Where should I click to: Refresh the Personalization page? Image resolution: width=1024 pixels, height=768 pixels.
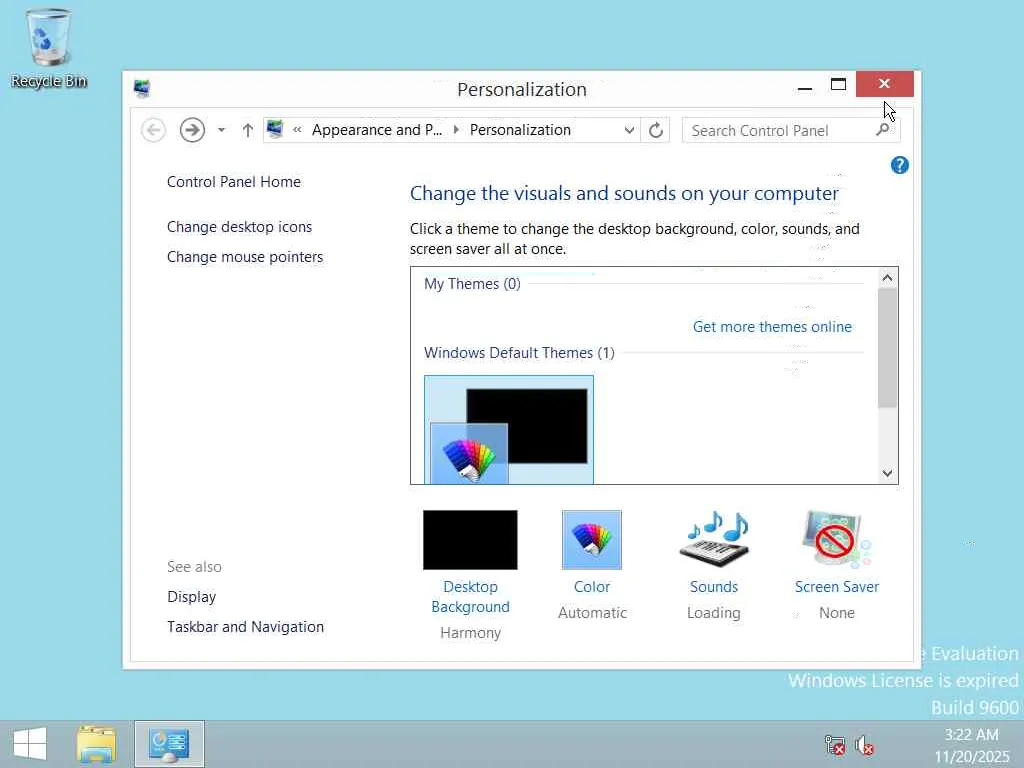tap(656, 130)
